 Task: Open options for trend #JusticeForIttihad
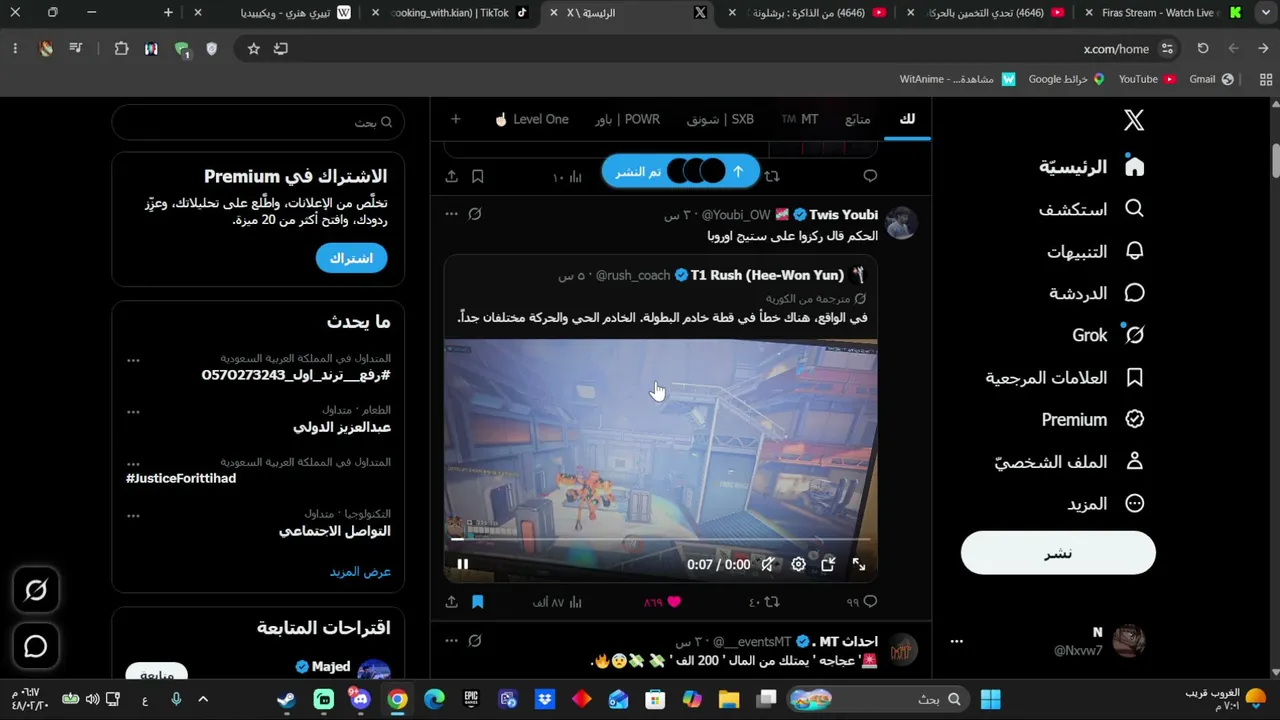point(133,463)
